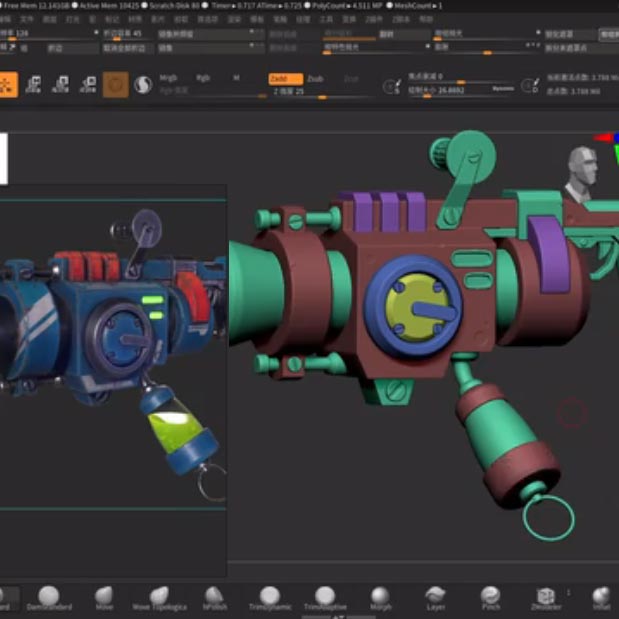Select the ZModeler brush
The image size is (619, 619).
tap(546, 598)
